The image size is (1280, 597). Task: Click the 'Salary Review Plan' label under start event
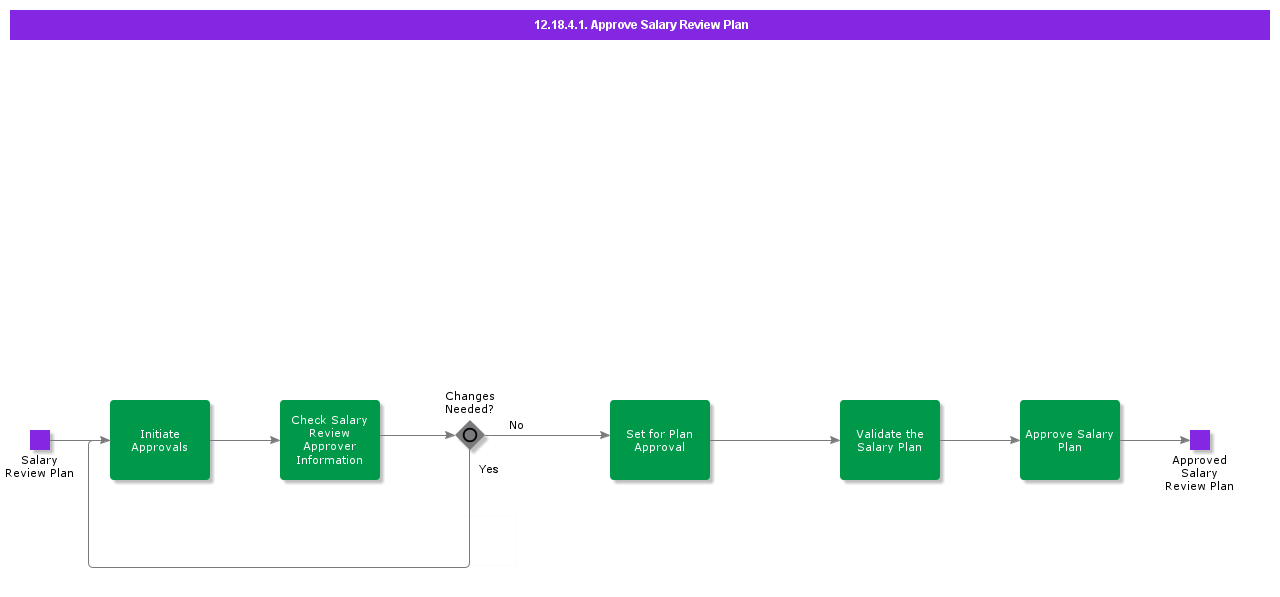click(40, 467)
